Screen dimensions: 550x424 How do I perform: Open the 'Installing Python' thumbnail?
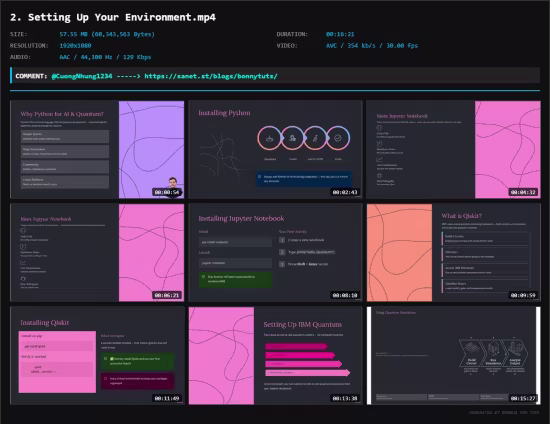point(275,149)
